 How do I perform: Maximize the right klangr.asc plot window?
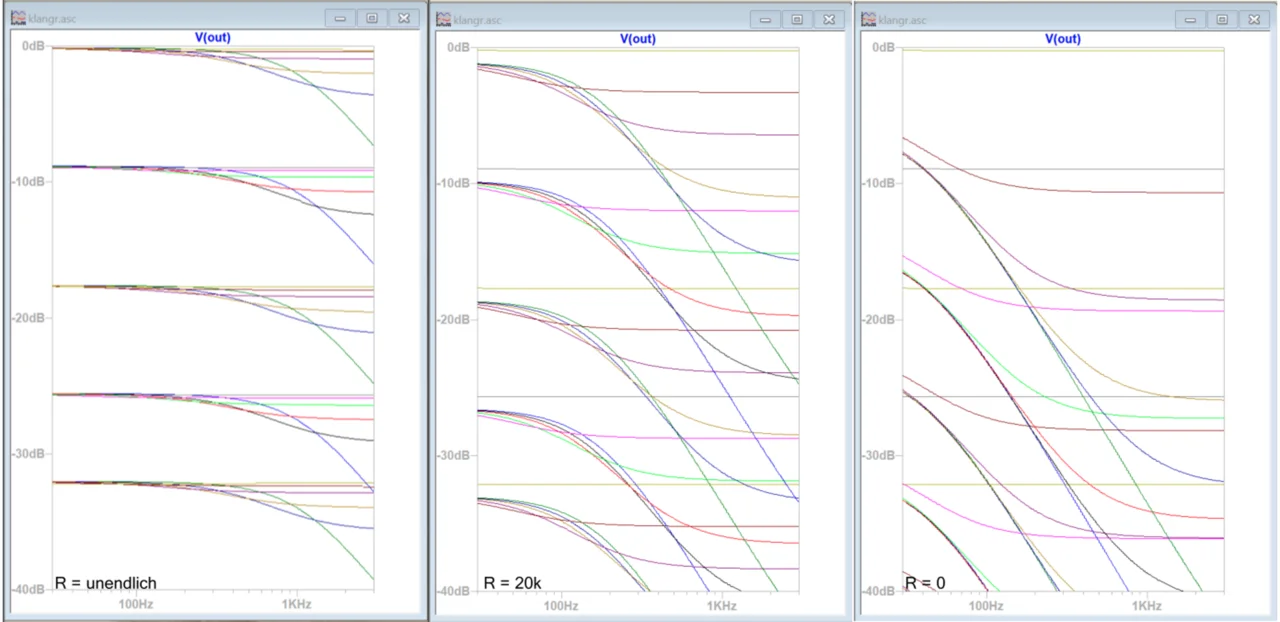pos(1222,19)
